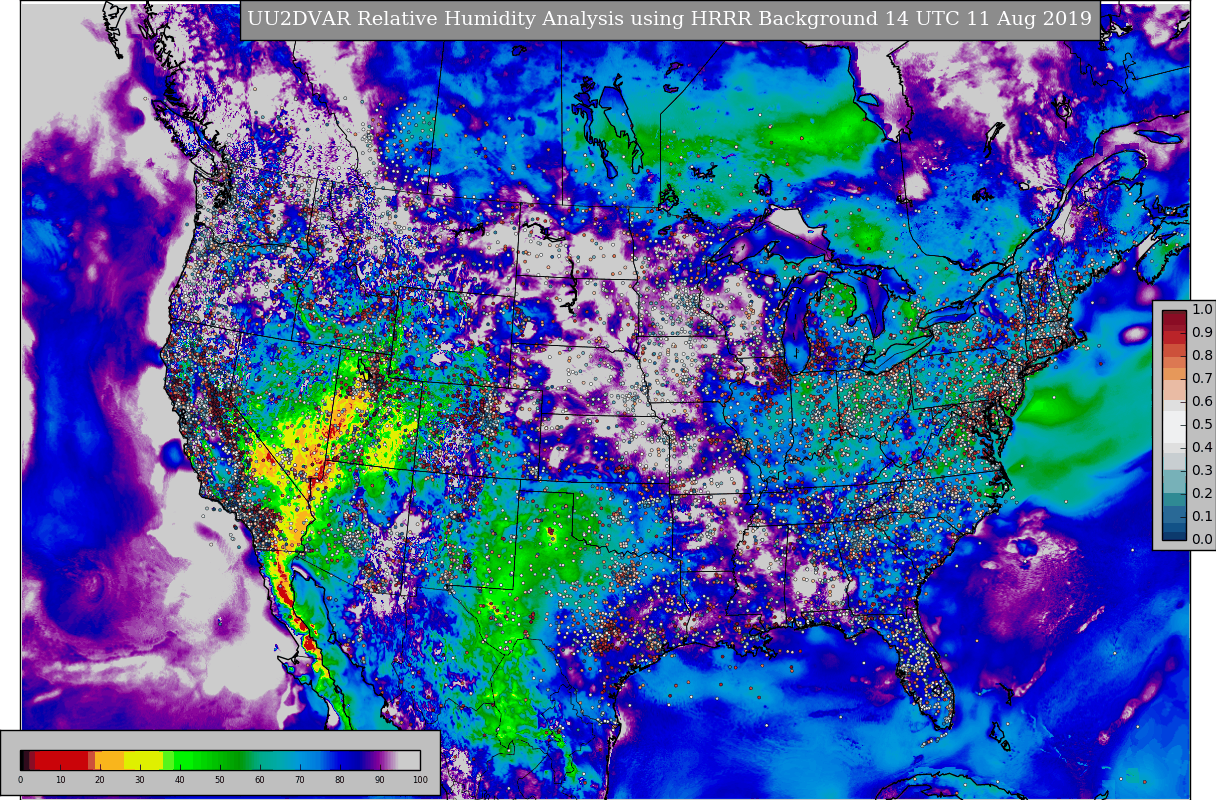Click the "0.0" label on right colorbar
The image size is (1216, 800).
pyautogui.click(x=1202, y=540)
